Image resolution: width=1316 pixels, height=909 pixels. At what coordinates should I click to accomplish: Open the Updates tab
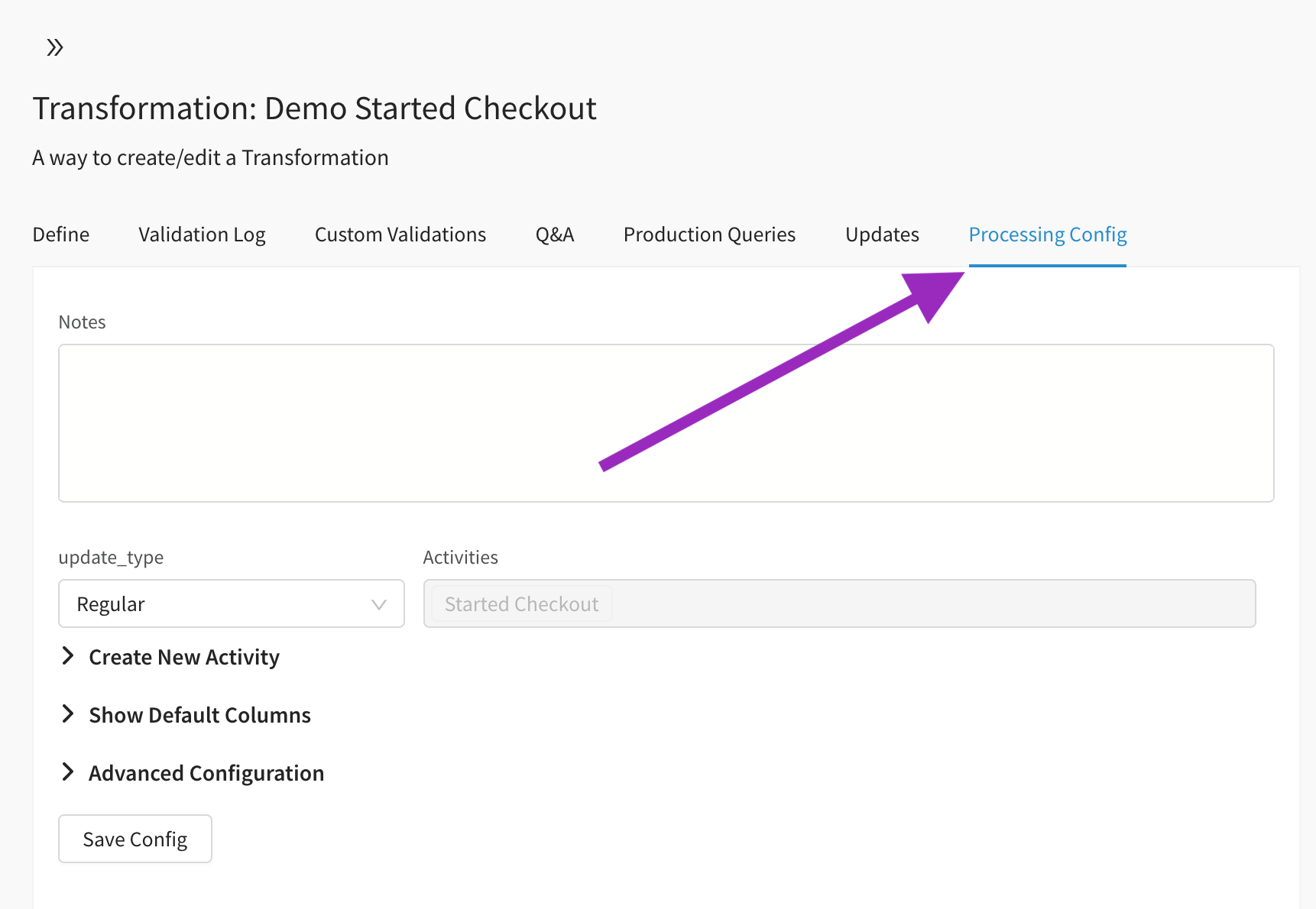[882, 235]
